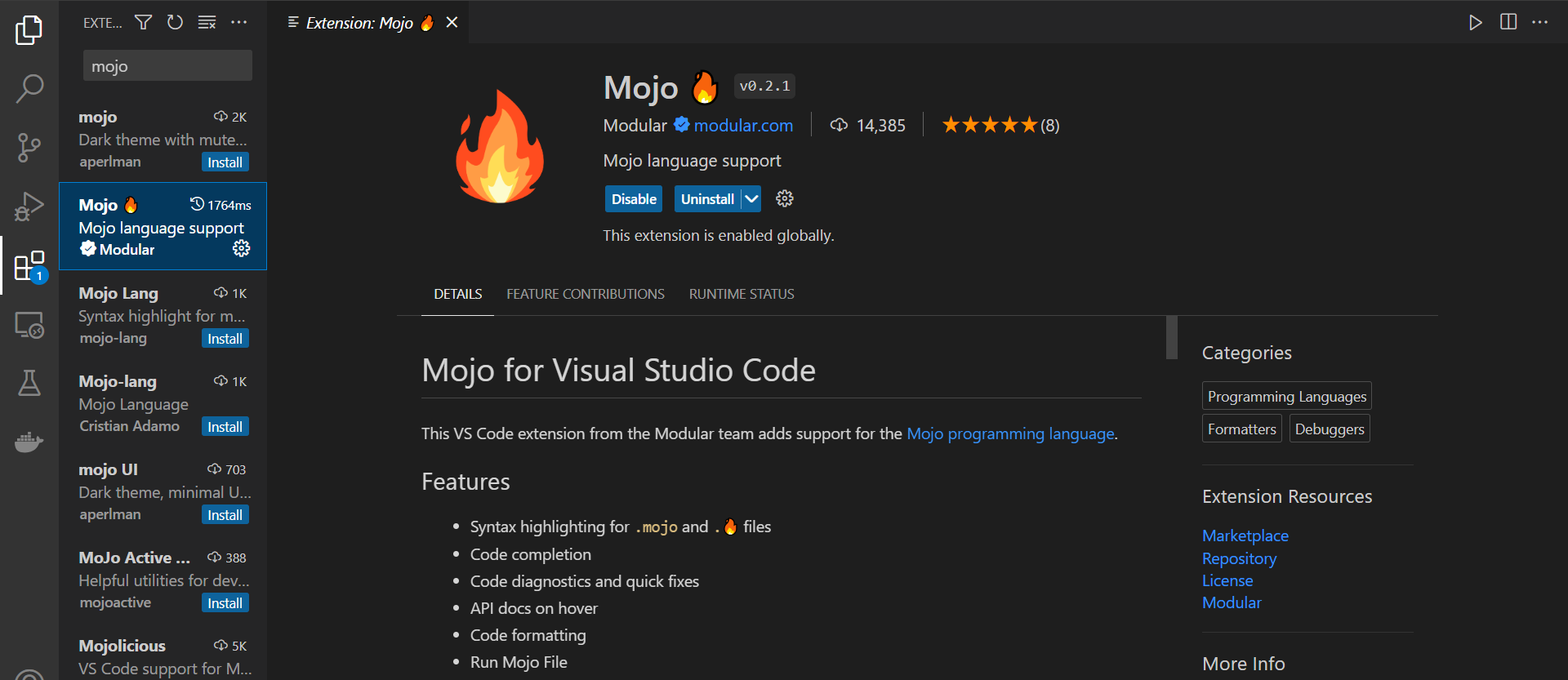Select the Mojo Lang list entry title
Screen dimensions: 1568x680
pos(118,293)
